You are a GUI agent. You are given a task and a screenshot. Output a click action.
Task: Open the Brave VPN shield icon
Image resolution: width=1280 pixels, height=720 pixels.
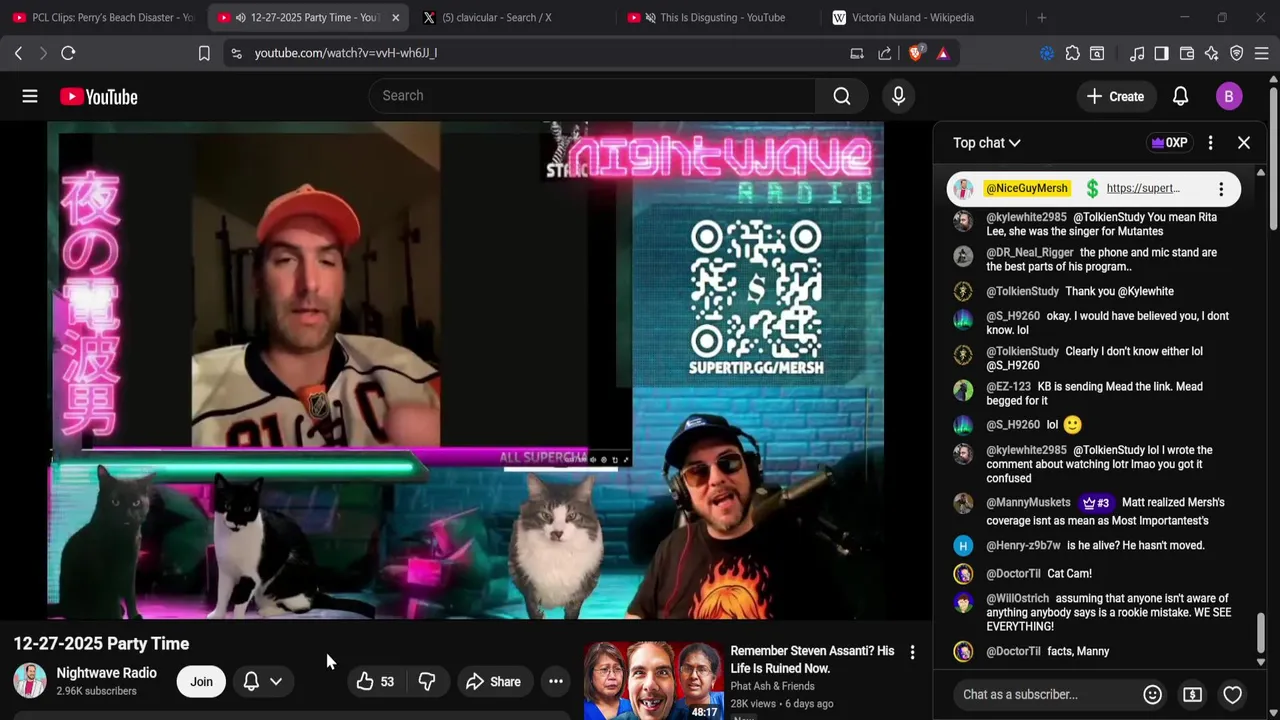pos(1236,53)
